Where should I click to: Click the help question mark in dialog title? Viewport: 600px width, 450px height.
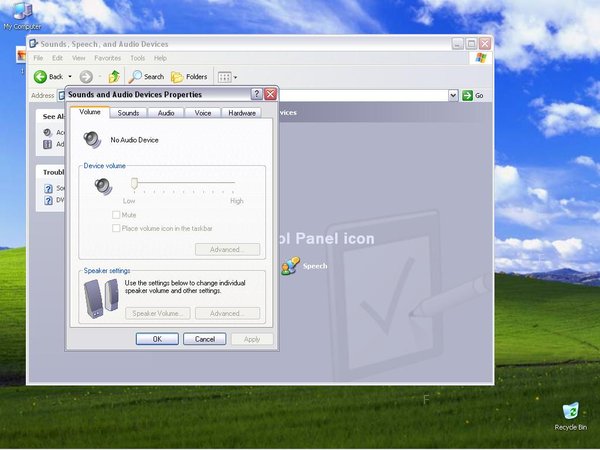tap(257, 94)
